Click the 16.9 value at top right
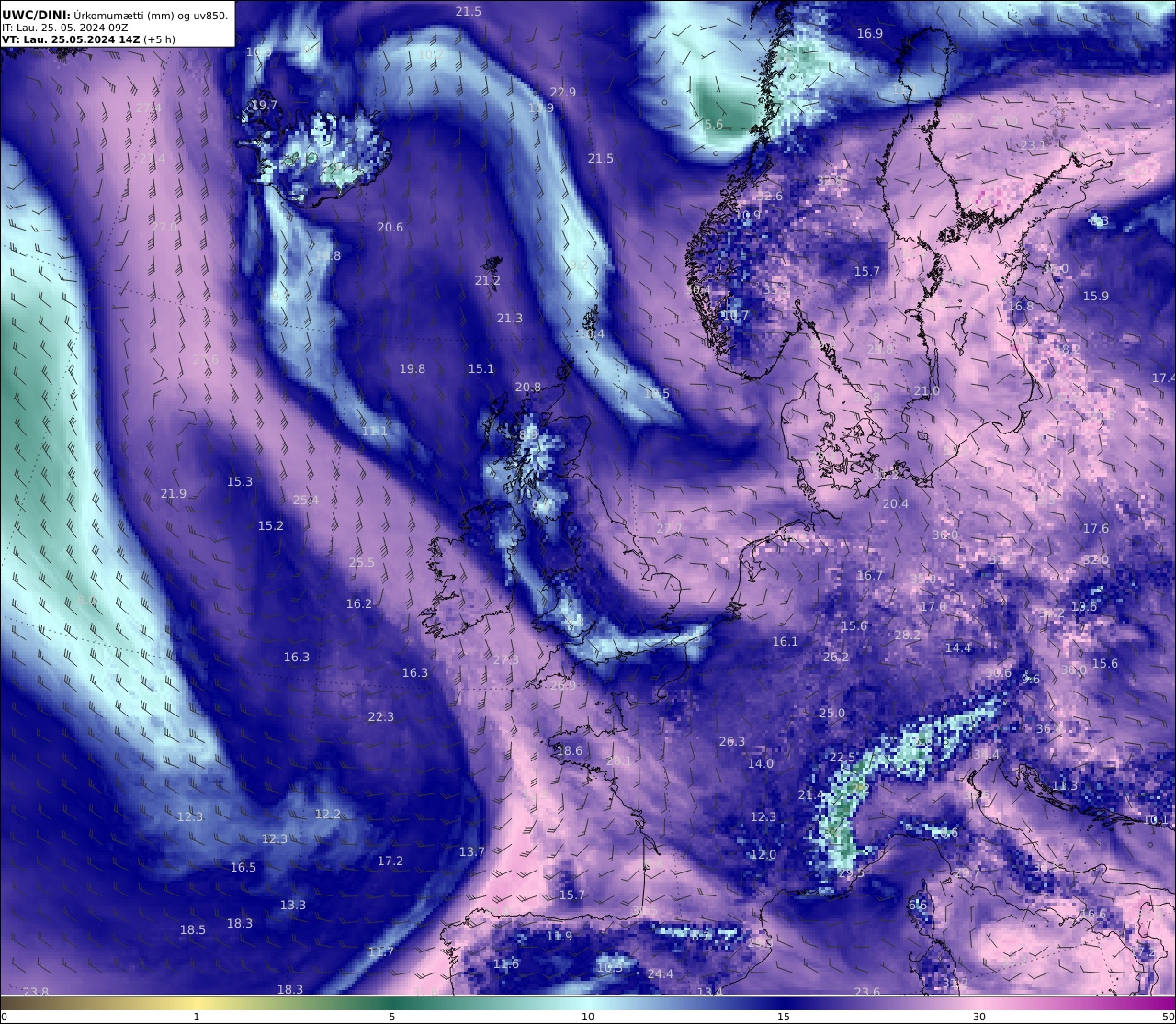1176x1024 pixels. tap(870, 33)
